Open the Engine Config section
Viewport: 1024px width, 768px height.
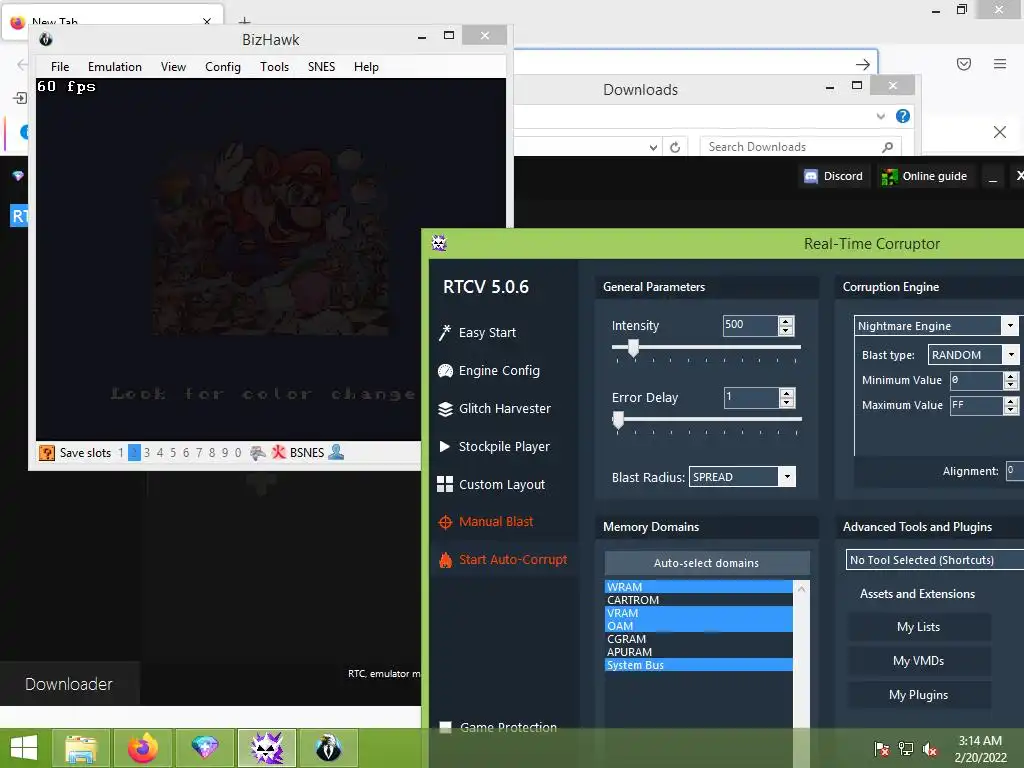point(489,371)
